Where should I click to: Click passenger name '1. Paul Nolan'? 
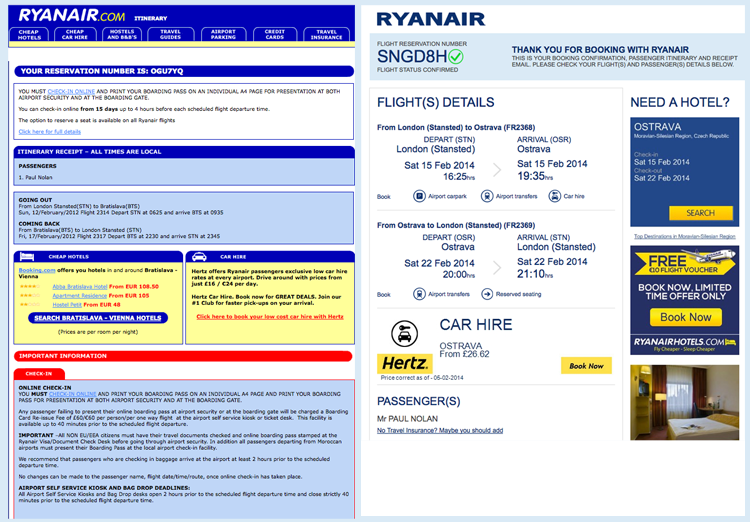point(35,178)
